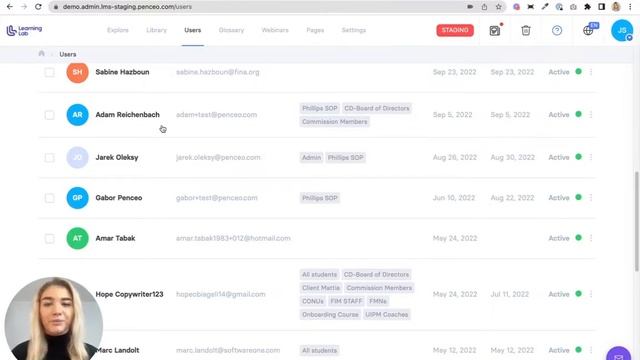The height and width of the screenshot is (360, 640).
Task: Open the JS user profile avatar
Action: click(622, 30)
